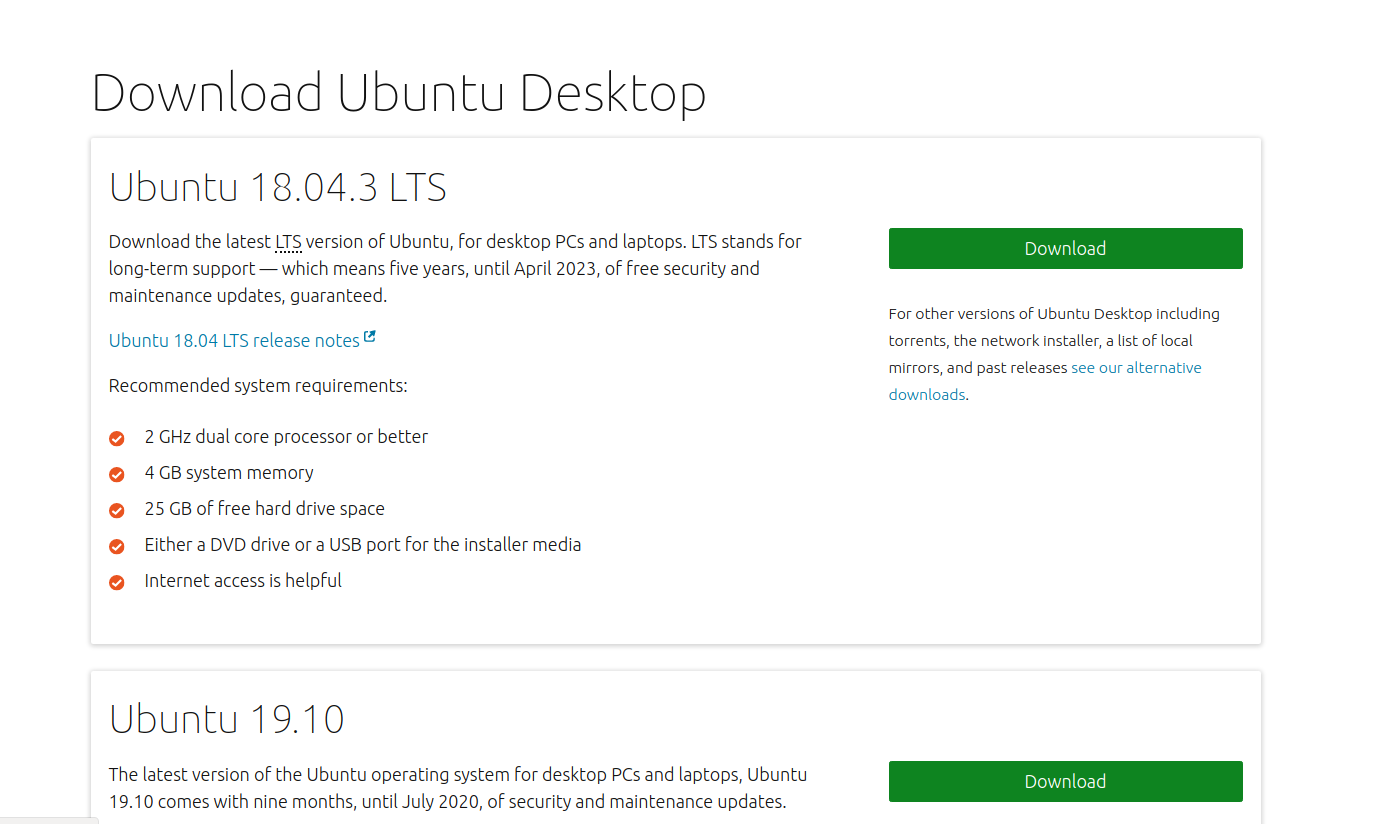This screenshot has width=1393, height=824.
Task: Click 'Internet access is helpful' text
Action: coord(243,581)
